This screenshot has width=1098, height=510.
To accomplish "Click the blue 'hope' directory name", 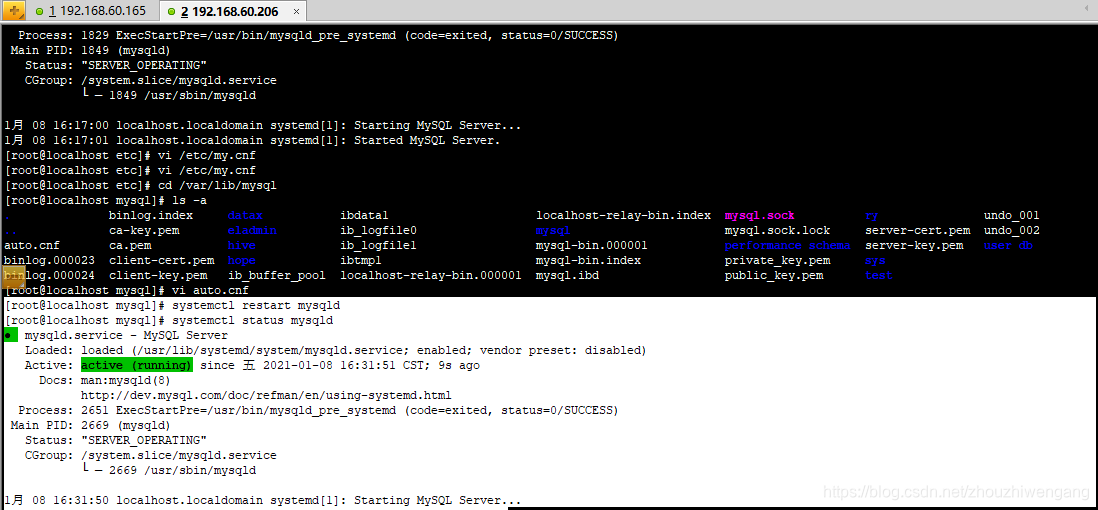I will [x=242, y=260].
